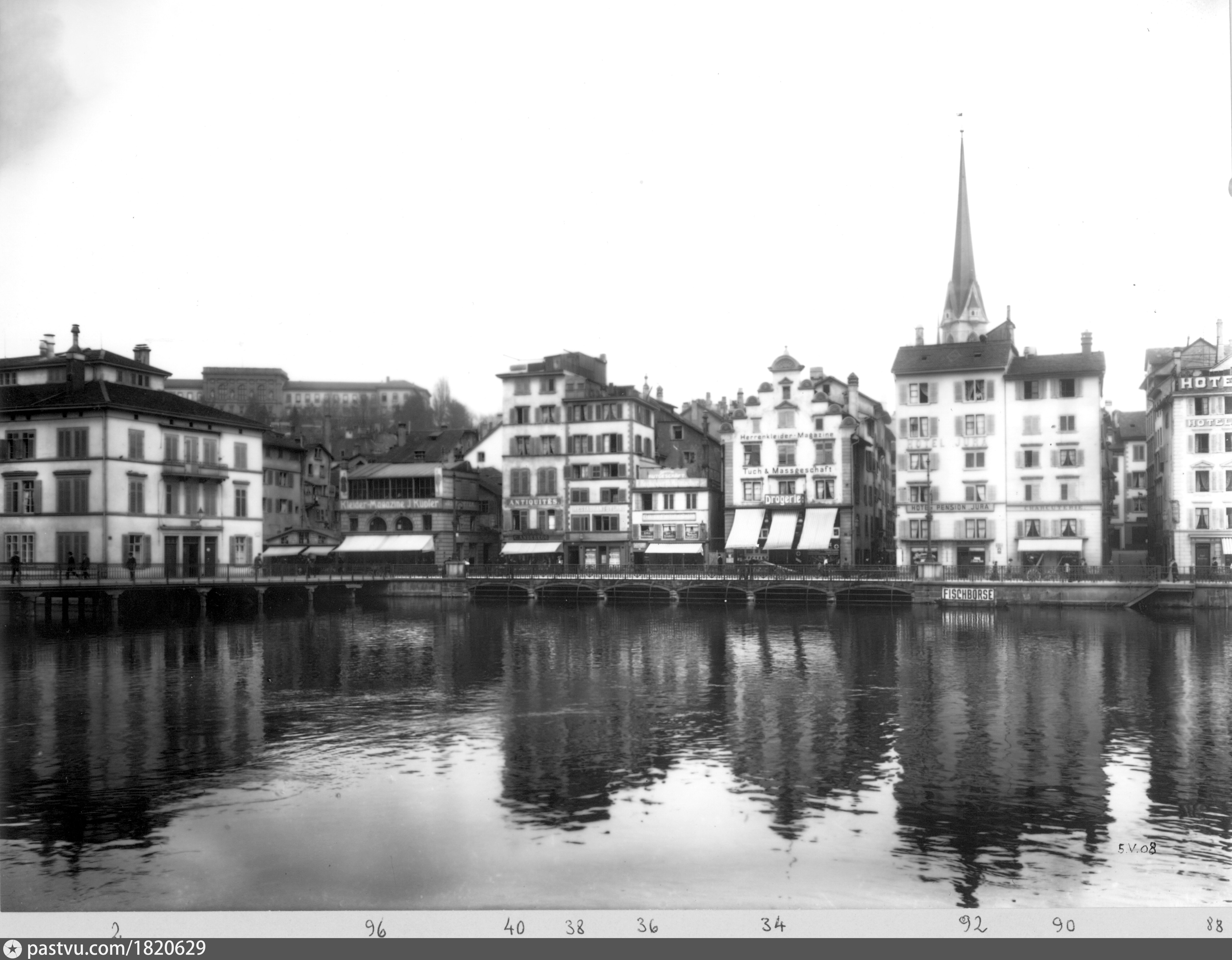Select the Tuch & Massgeschaft lettering
1232x960 pixels.
click(787, 470)
